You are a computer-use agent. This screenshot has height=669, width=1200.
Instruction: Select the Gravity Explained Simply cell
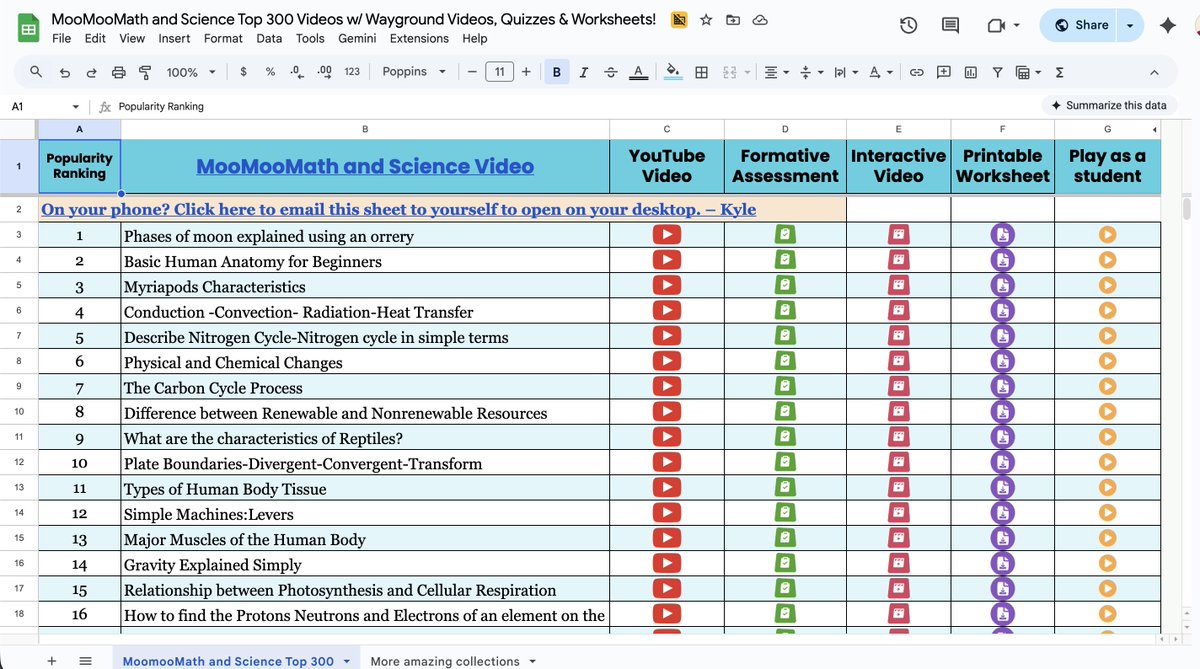click(365, 564)
